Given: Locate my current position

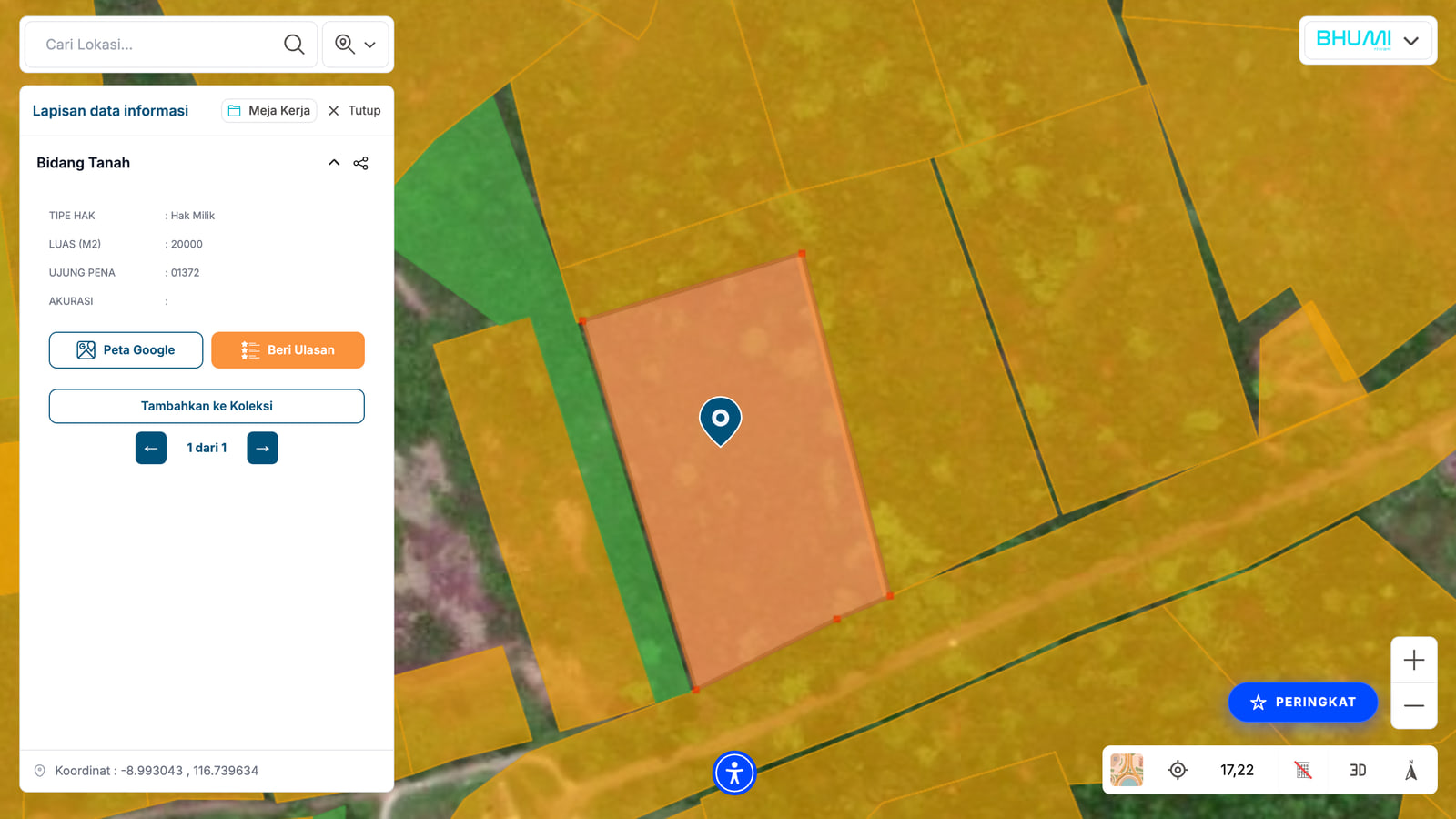Looking at the screenshot, I should [x=1178, y=770].
